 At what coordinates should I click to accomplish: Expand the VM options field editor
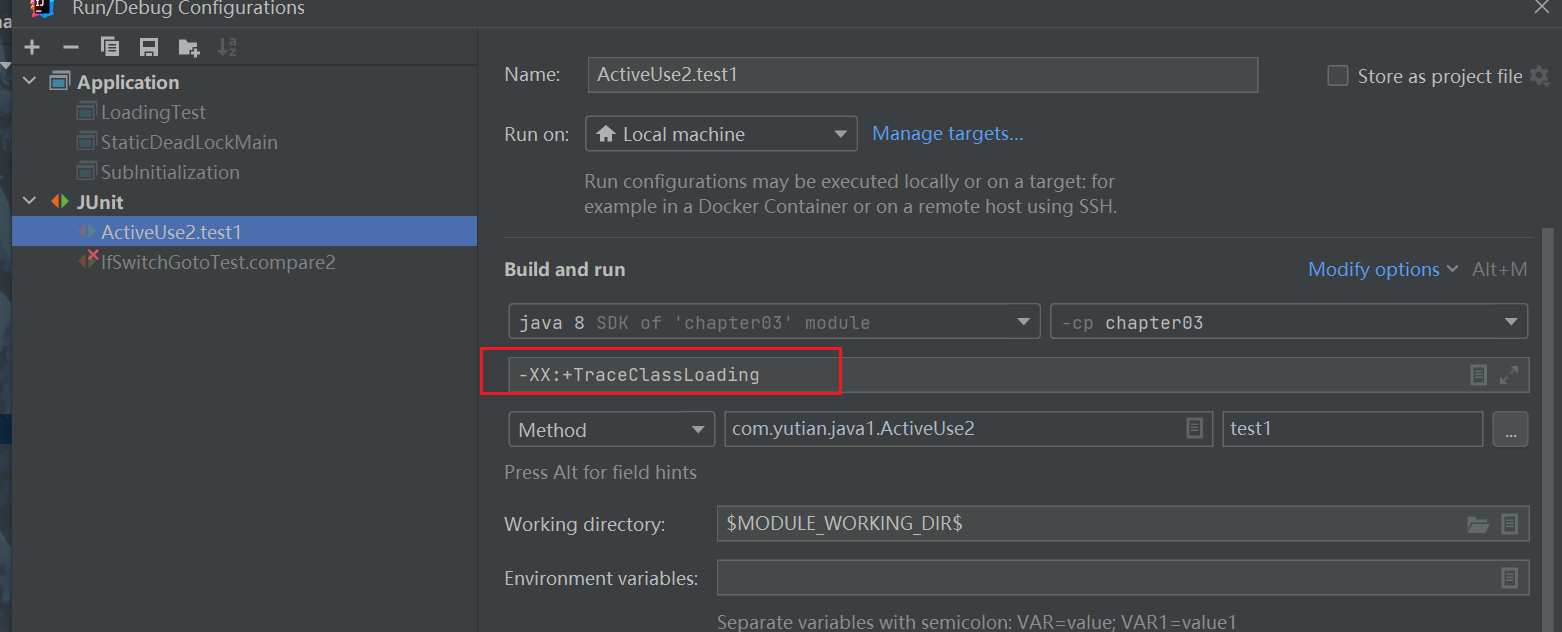pyautogui.click(x=1509, y=375)
